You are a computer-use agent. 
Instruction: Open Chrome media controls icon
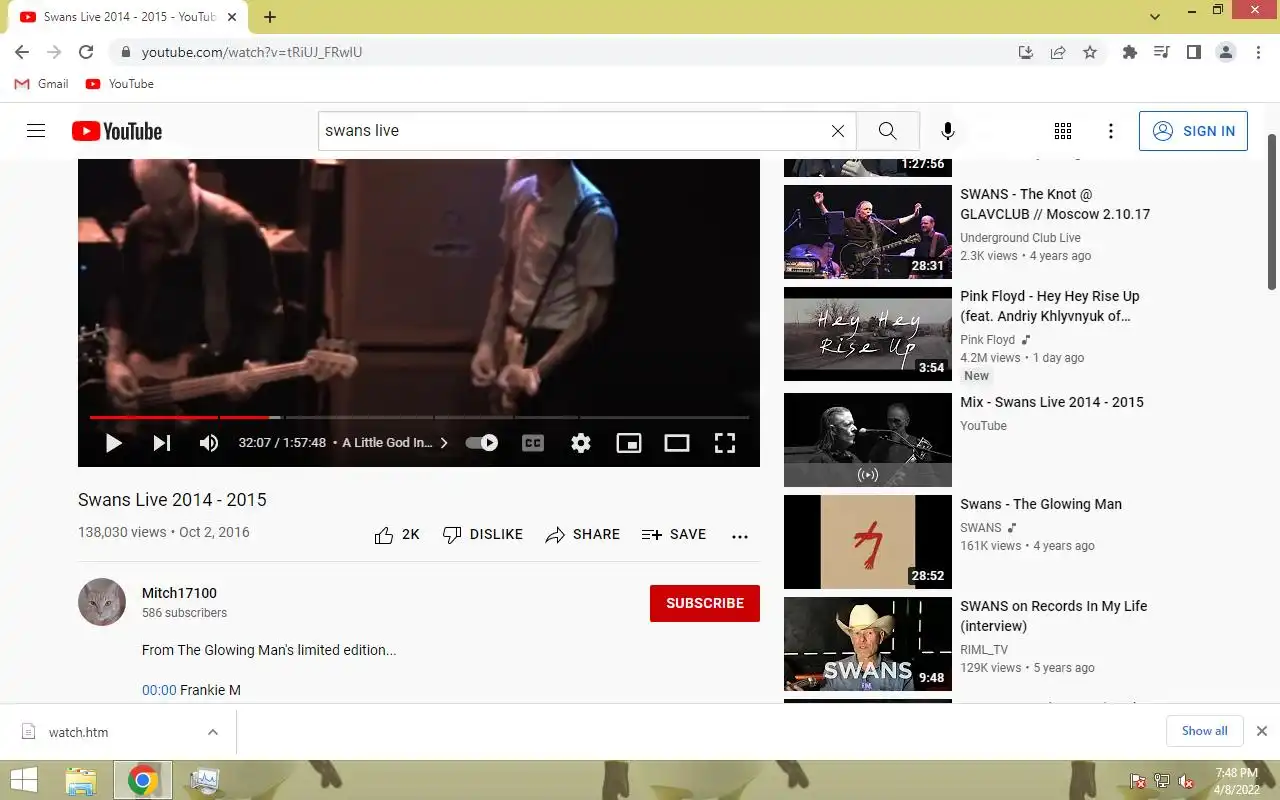1161,52
